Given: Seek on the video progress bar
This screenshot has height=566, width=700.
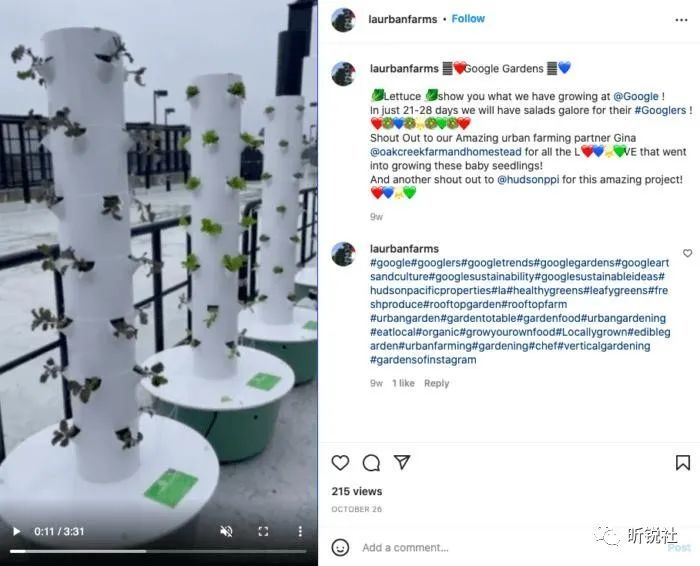Looking at the screenshot, I should tap(158, 551).
